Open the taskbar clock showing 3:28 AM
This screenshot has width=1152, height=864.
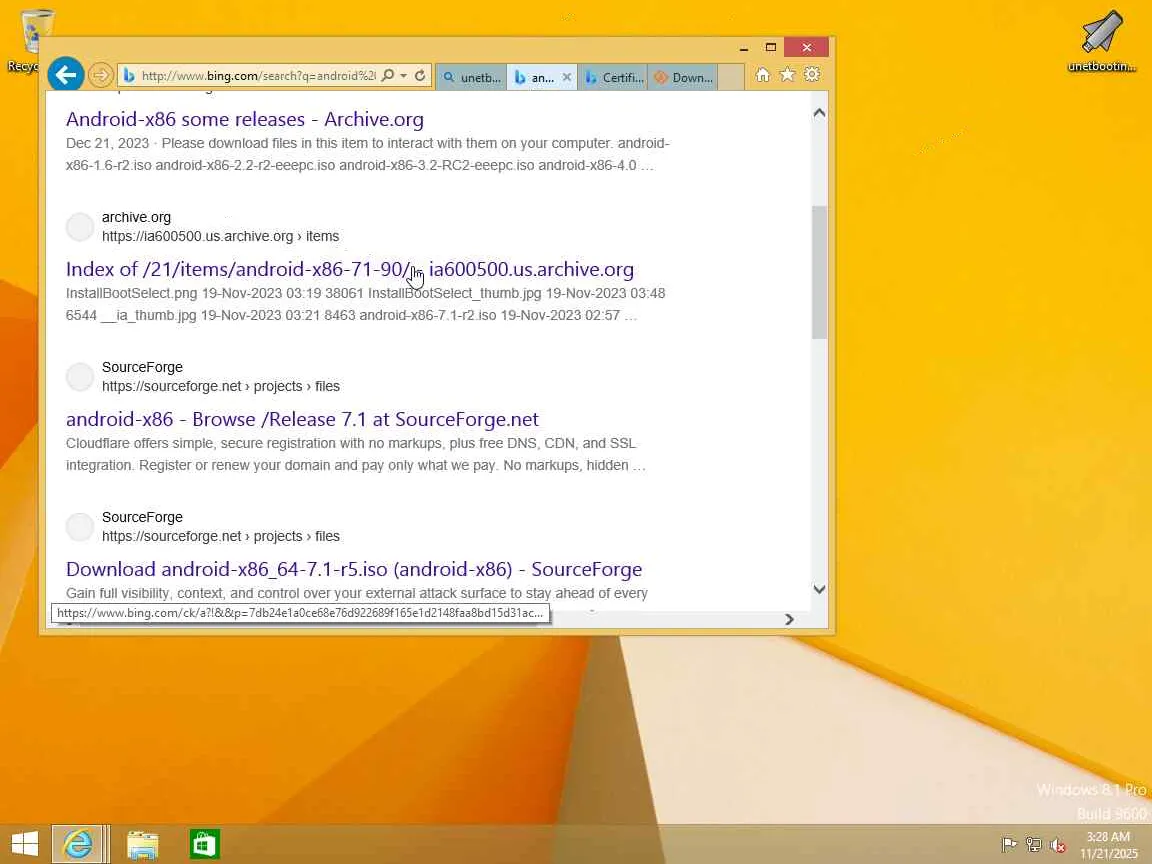coord(1109,845)
